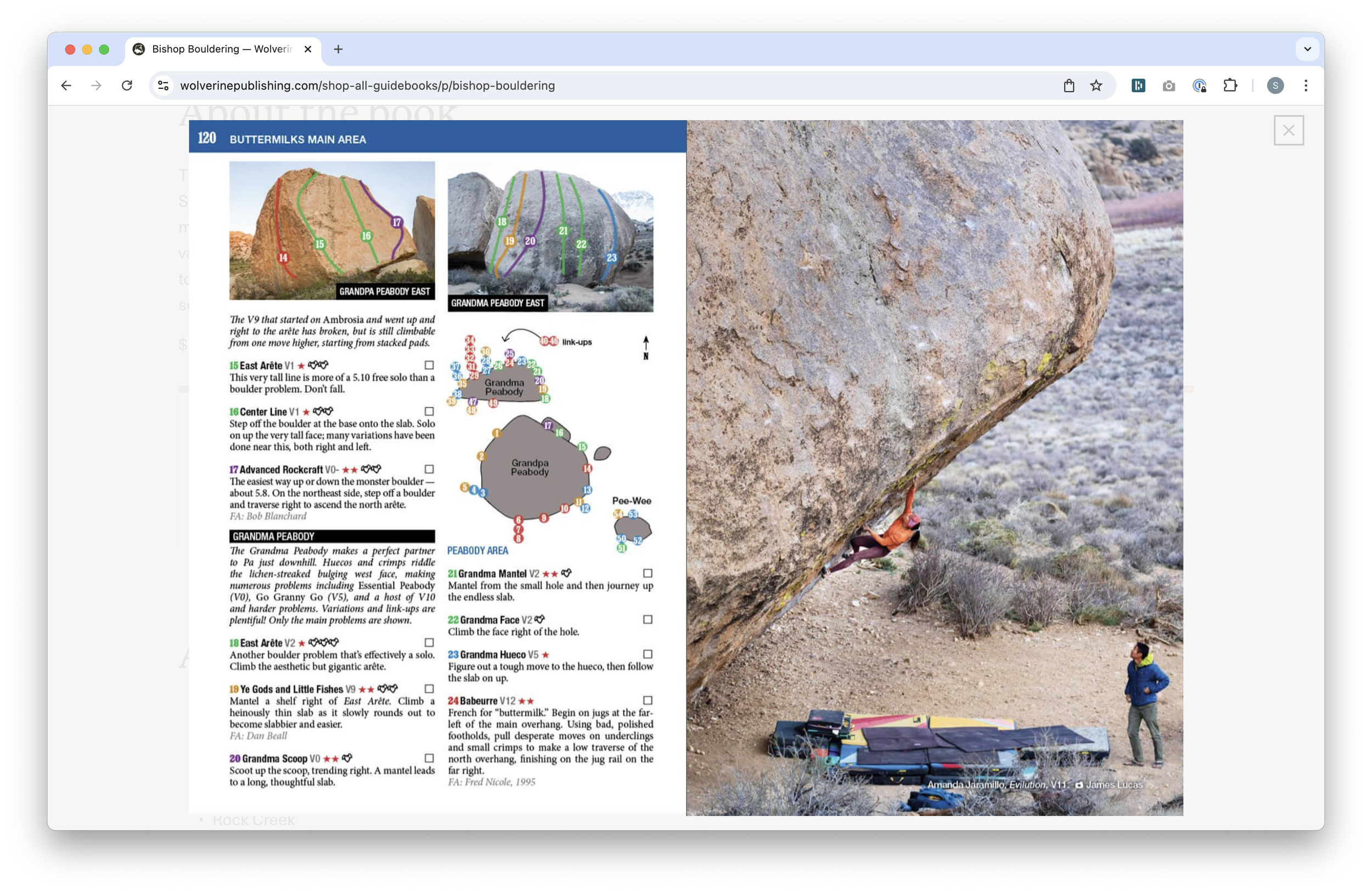Tick the checkbox for 22 Grandma Face
The height and width of the screenshot is (893, 1372).
[x=648, y=619]
